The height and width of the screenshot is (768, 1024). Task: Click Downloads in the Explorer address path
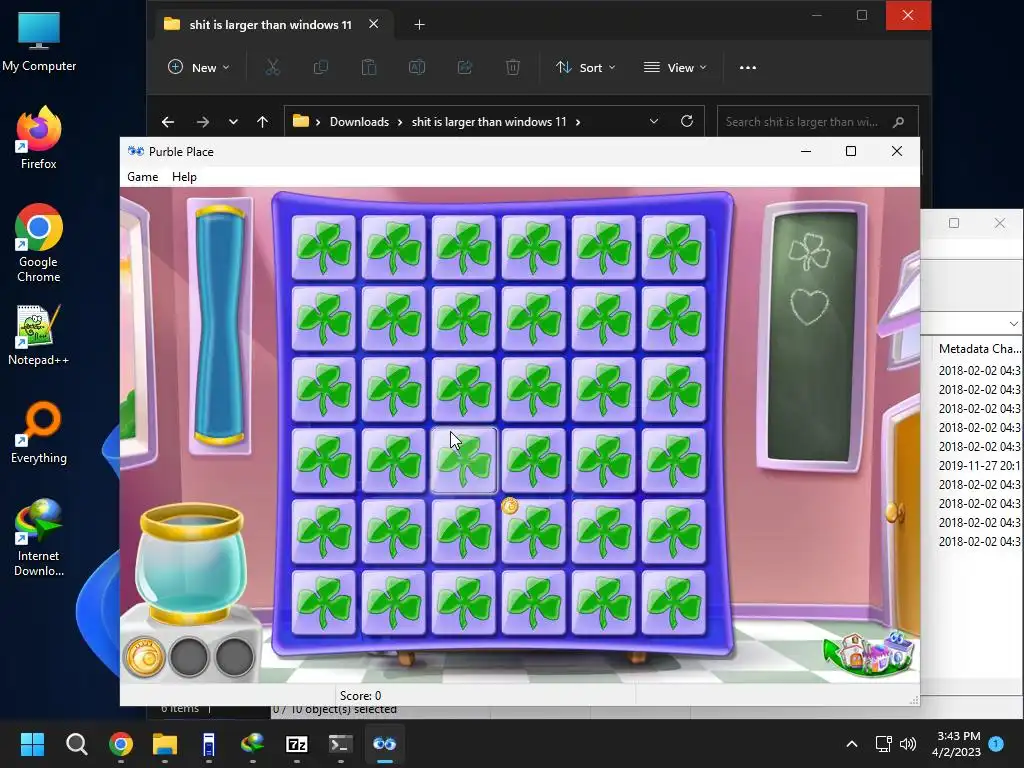tap(359, 121)
